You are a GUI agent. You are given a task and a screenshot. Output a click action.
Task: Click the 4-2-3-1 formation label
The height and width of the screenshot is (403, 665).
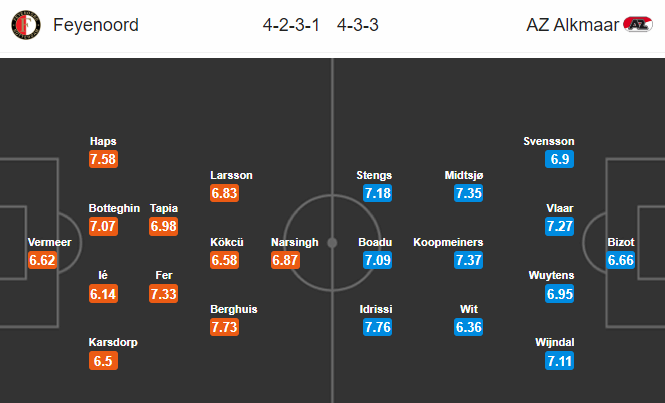(291, 25)
